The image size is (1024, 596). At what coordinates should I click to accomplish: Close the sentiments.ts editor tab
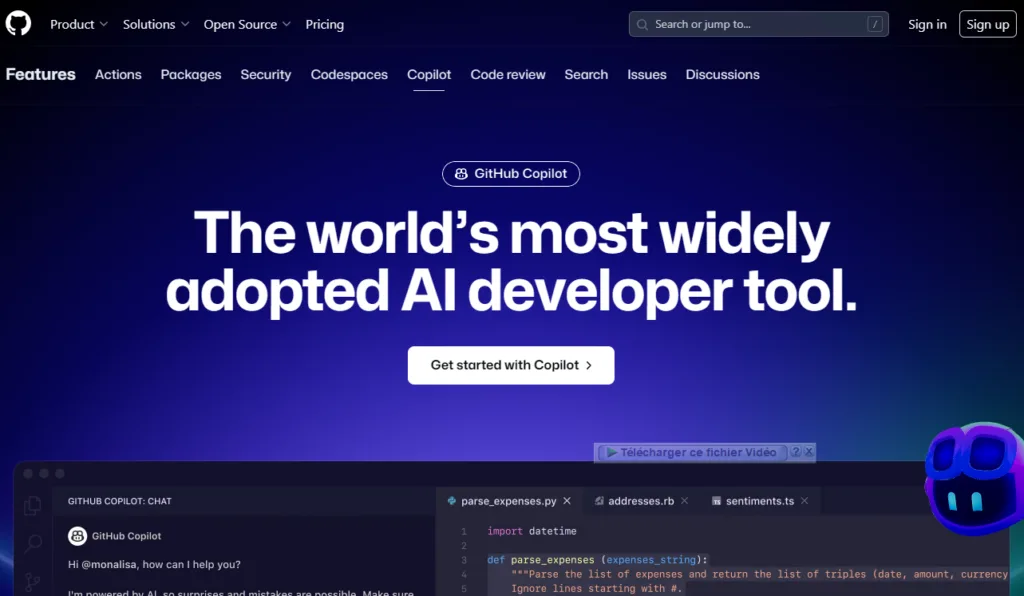coord(805,501)
